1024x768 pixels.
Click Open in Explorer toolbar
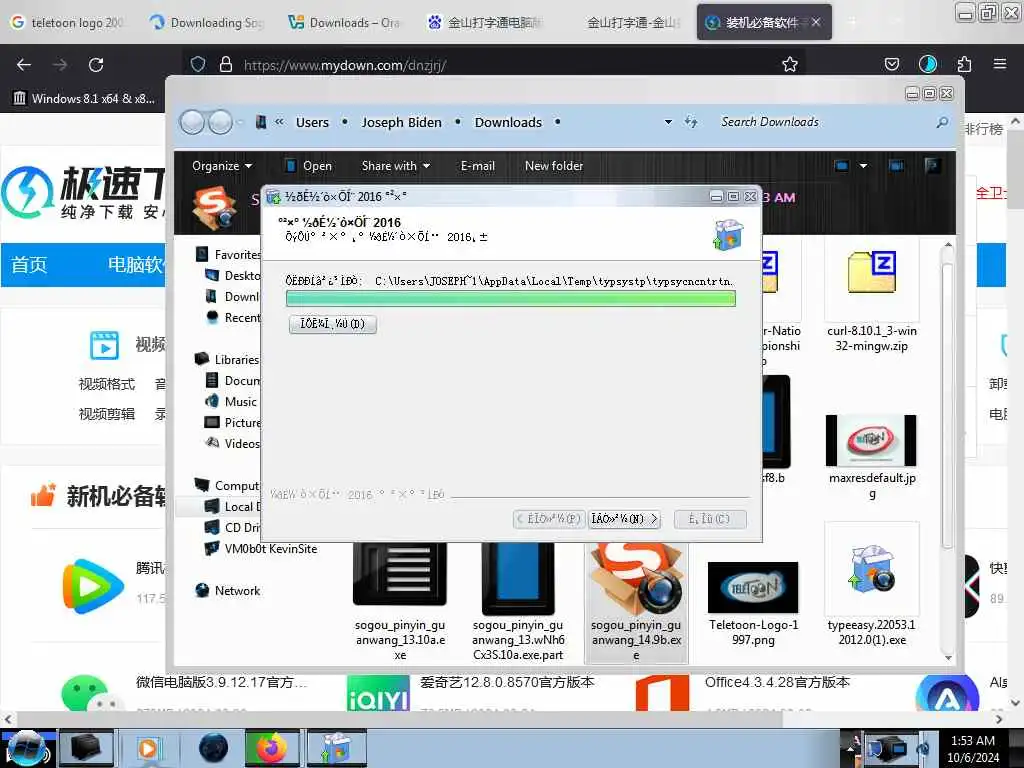(308, 166)
